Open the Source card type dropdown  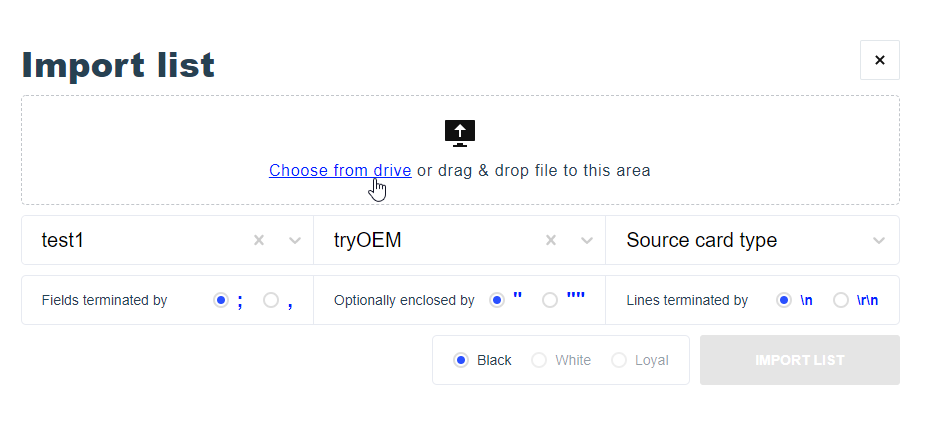tap(752, 240)
